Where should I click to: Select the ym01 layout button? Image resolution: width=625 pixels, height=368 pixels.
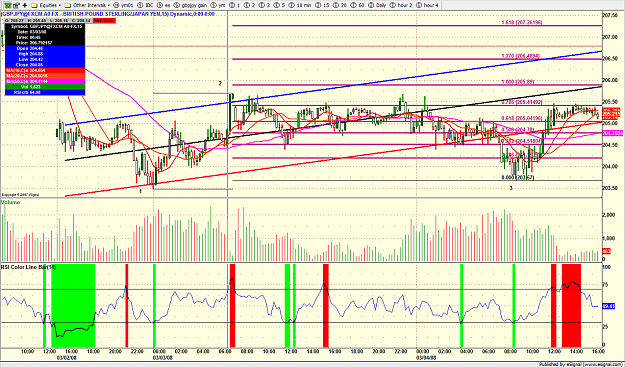[123, 5]
